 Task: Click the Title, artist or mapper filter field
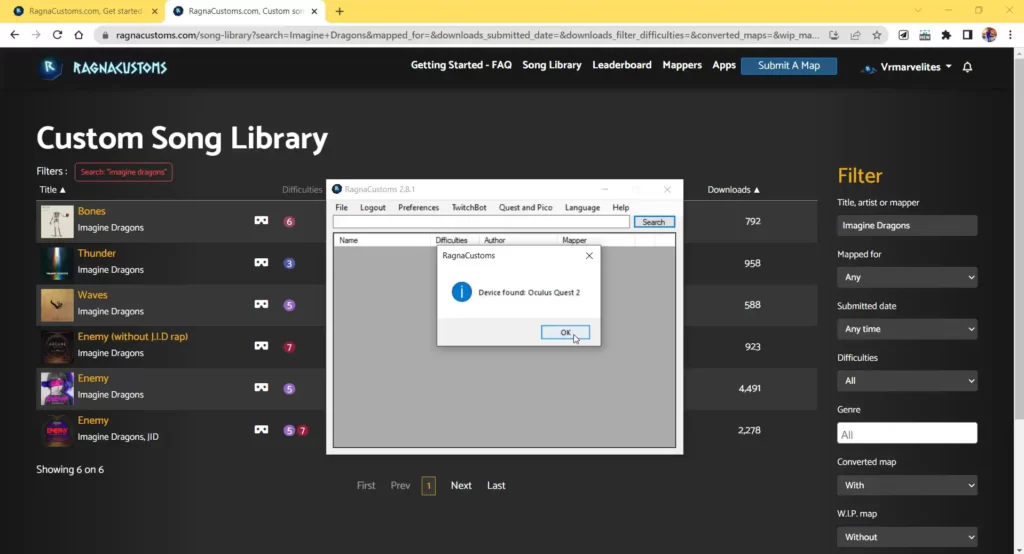point(907,225)
